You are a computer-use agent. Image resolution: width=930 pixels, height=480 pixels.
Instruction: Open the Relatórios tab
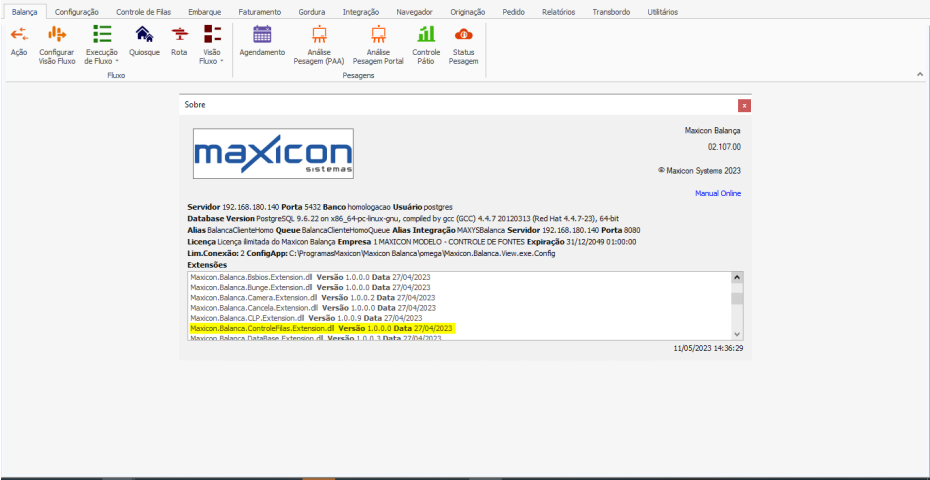(558, 12)
